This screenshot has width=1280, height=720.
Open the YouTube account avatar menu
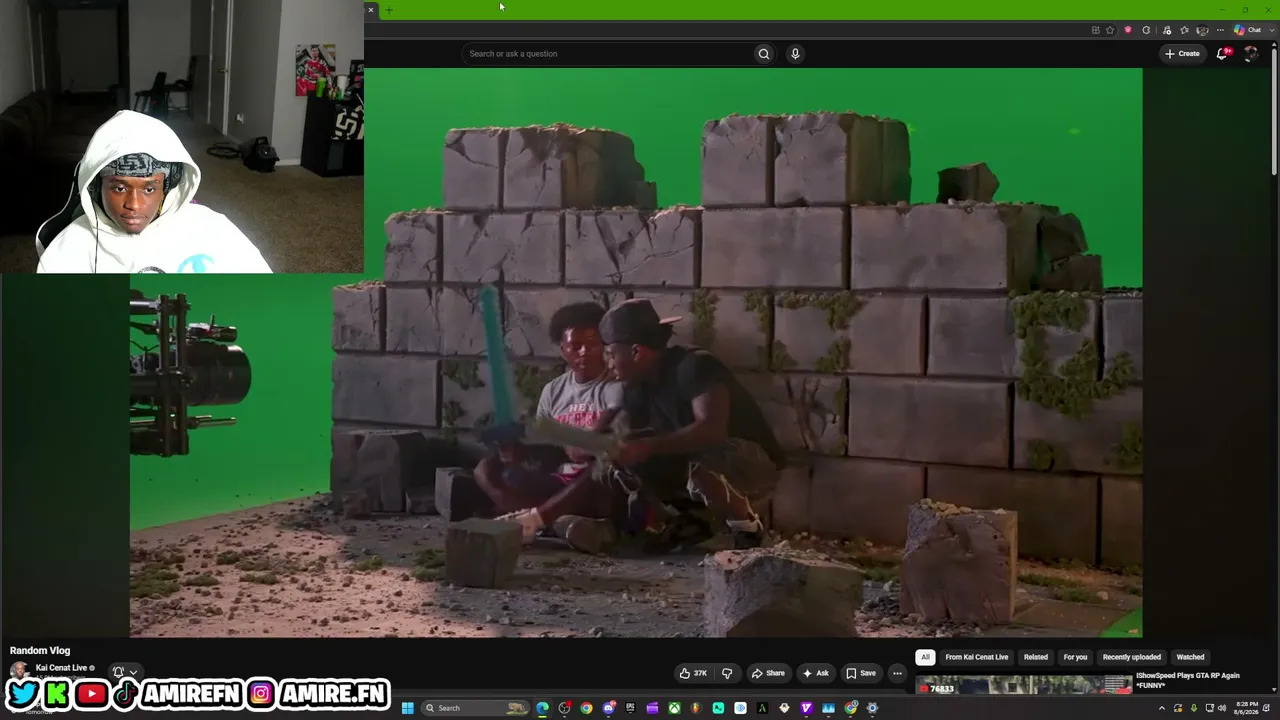click(1250, 54)
